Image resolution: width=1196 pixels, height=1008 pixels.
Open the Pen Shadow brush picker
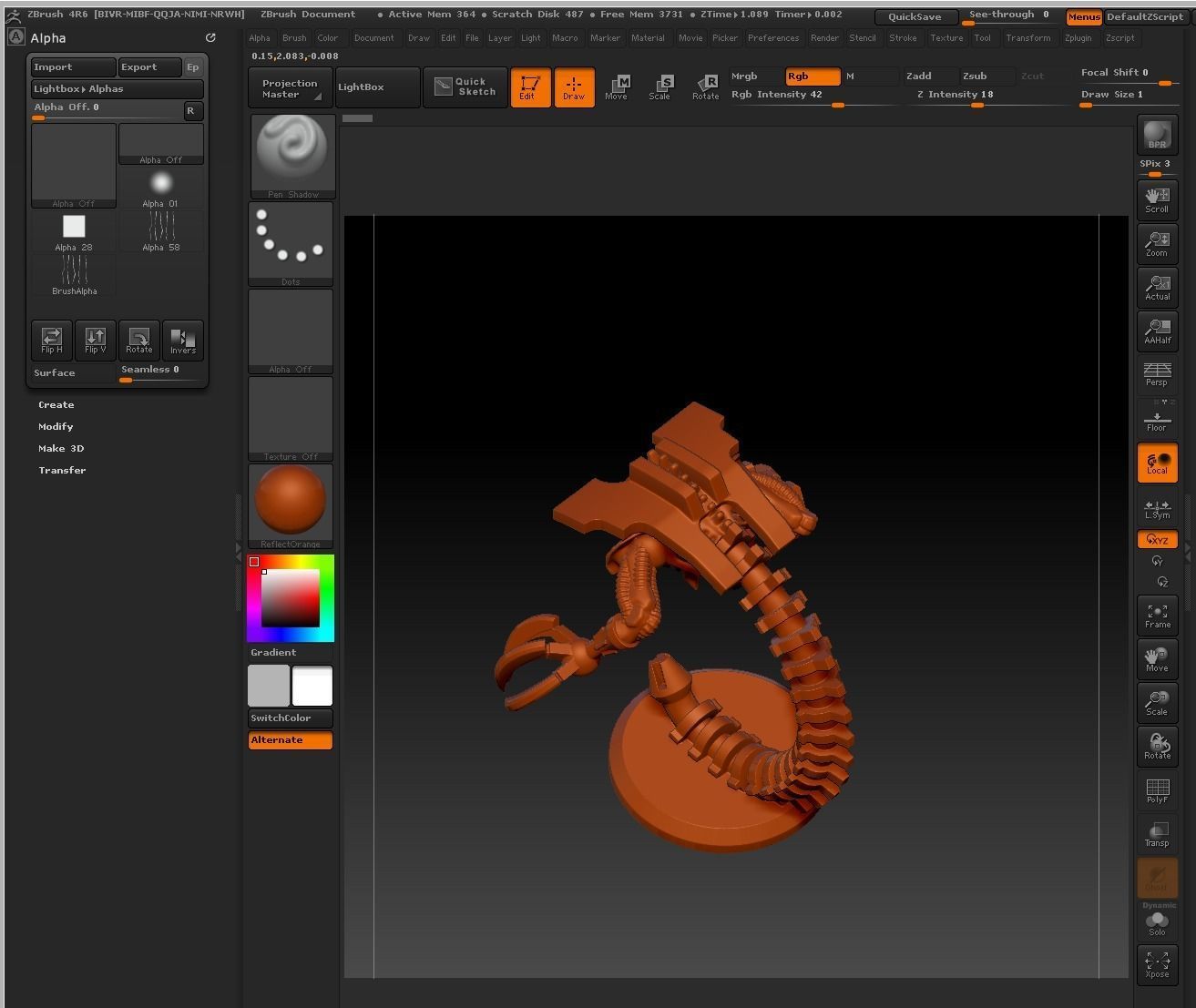(291, 157)
